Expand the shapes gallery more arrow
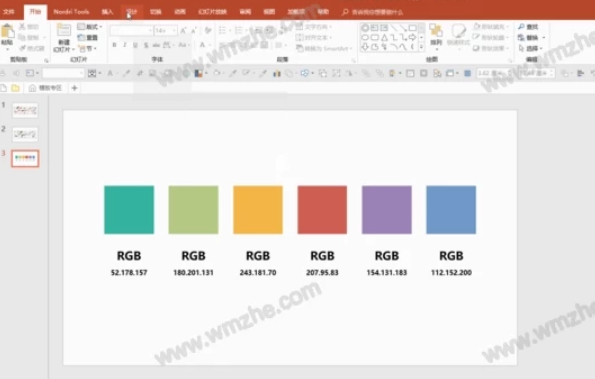Screen dimensions: 595x379 pyautogui.click(x=421, y=47)
